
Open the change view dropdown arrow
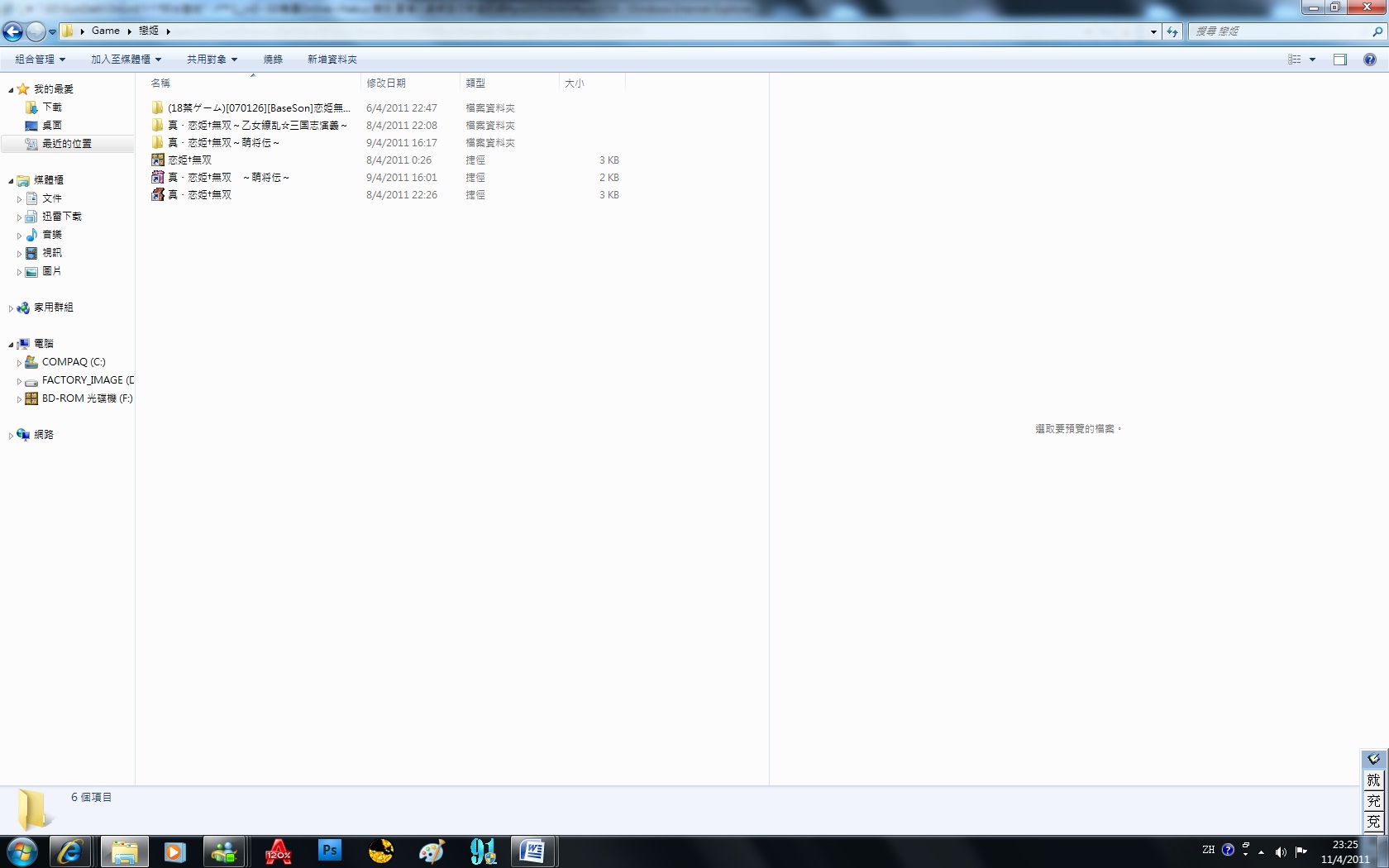tap(1312, 60)
